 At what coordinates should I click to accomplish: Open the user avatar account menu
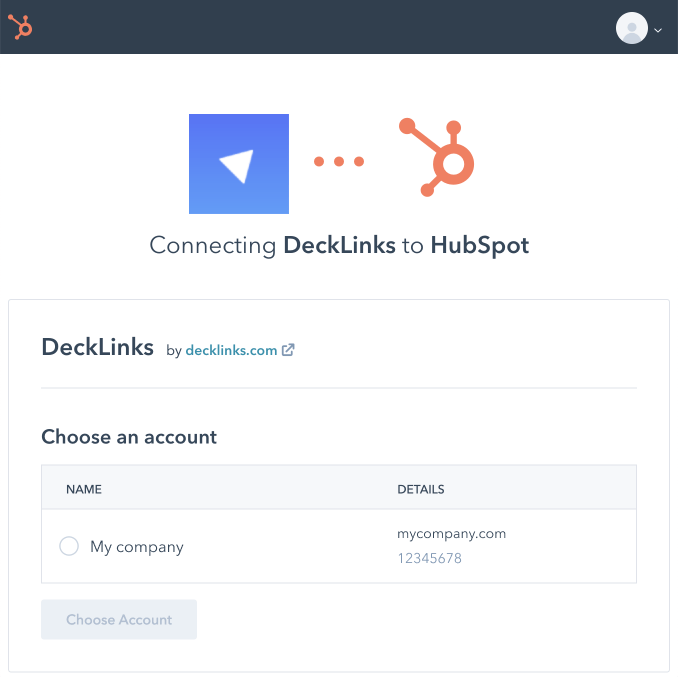(x=632, y=28)
